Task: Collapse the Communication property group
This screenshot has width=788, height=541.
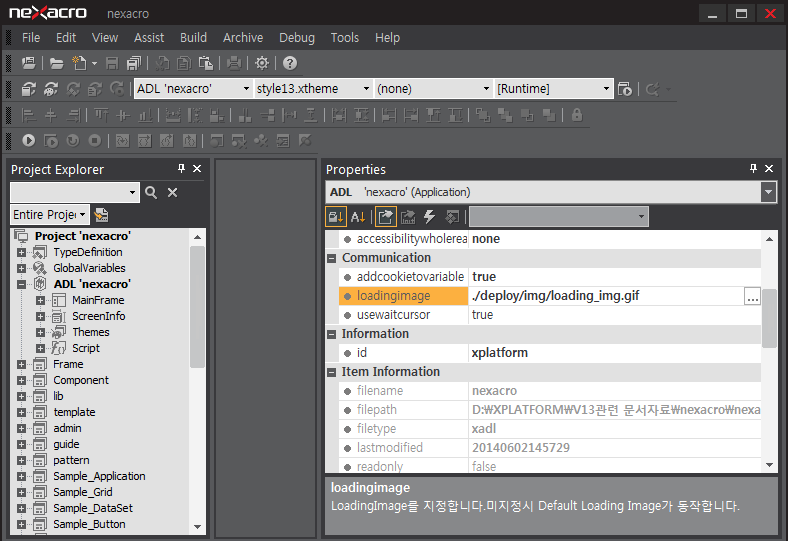Action: point(331,258)
